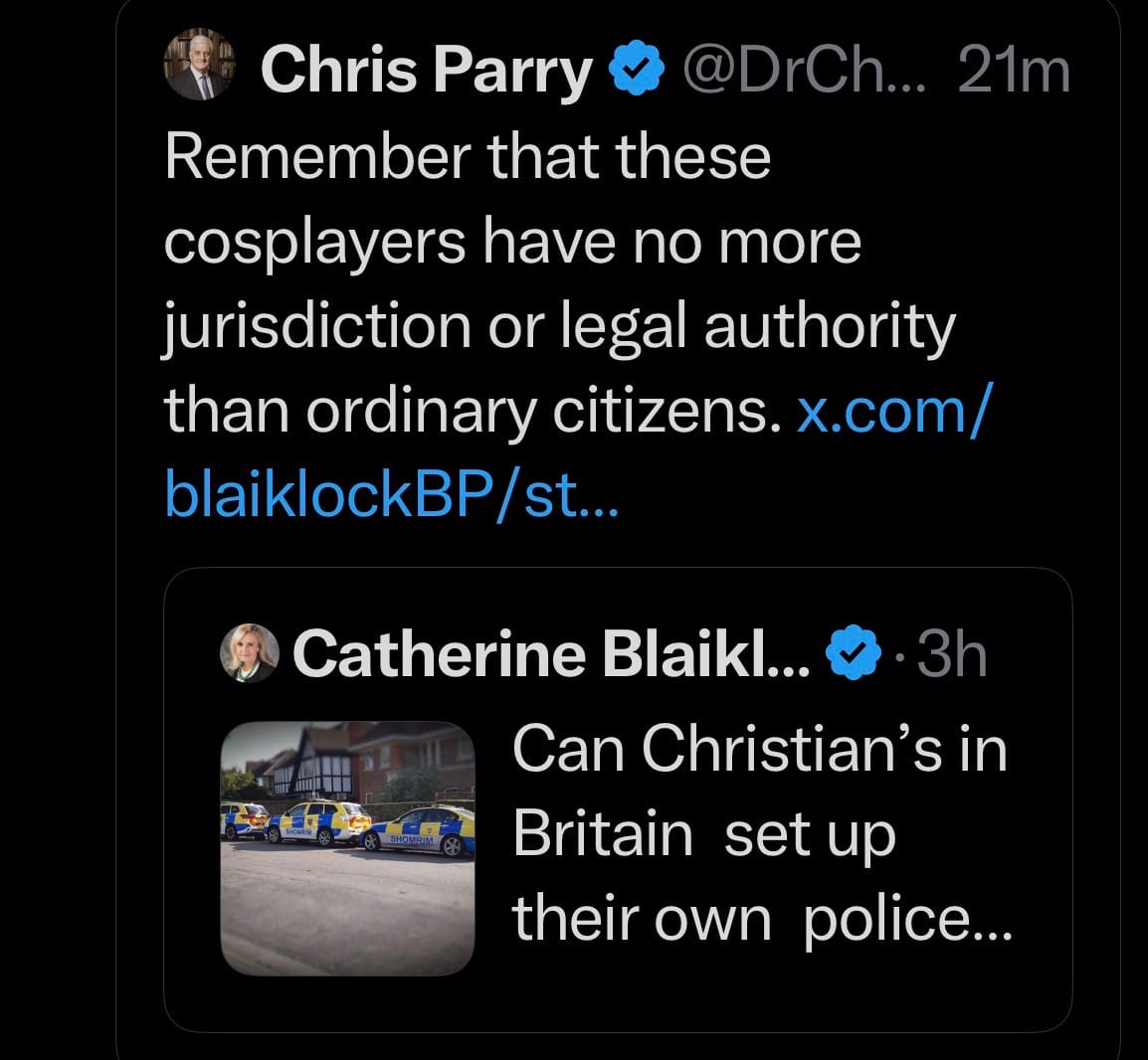Click the Chris Parry display name
The width and height of the screenshot is (1148, 1060).
(425, 72)
